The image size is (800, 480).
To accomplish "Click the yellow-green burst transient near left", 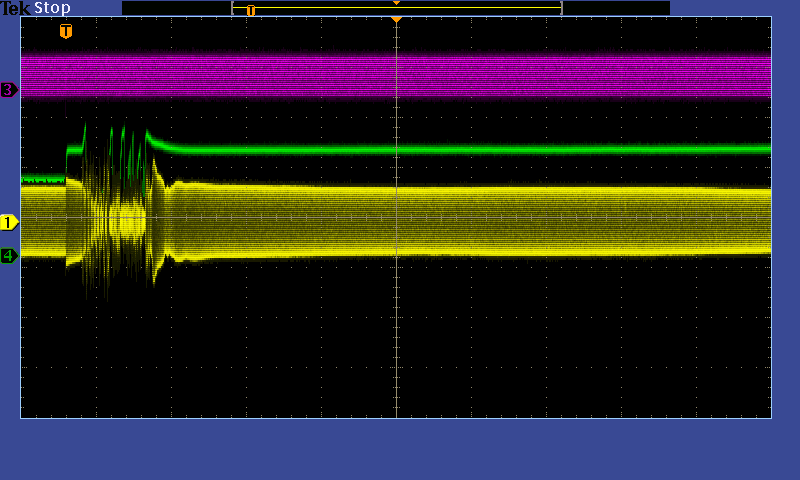I will tap(115, 210).
